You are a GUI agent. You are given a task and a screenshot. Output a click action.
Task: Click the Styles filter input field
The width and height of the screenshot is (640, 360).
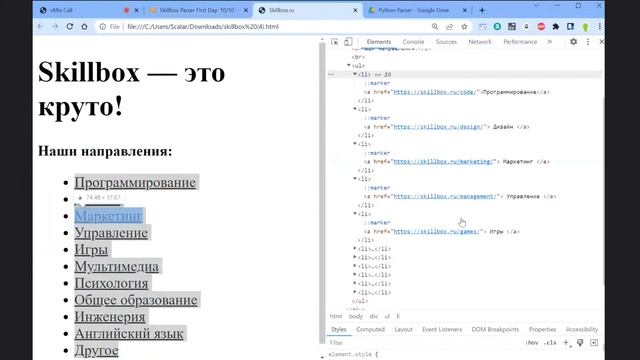click(x=424, y=343)
